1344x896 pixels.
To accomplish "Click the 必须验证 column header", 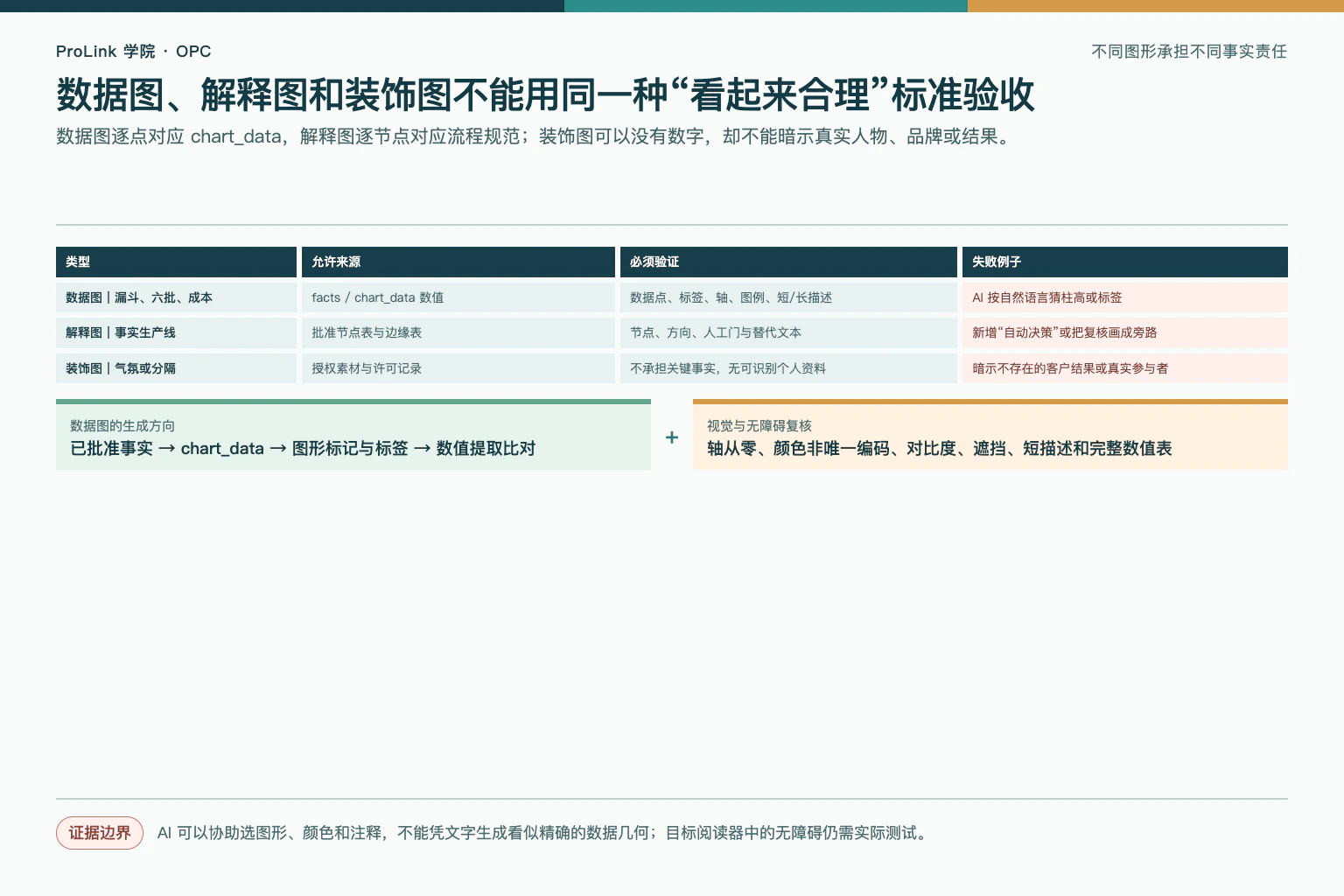I will (788, 262).
